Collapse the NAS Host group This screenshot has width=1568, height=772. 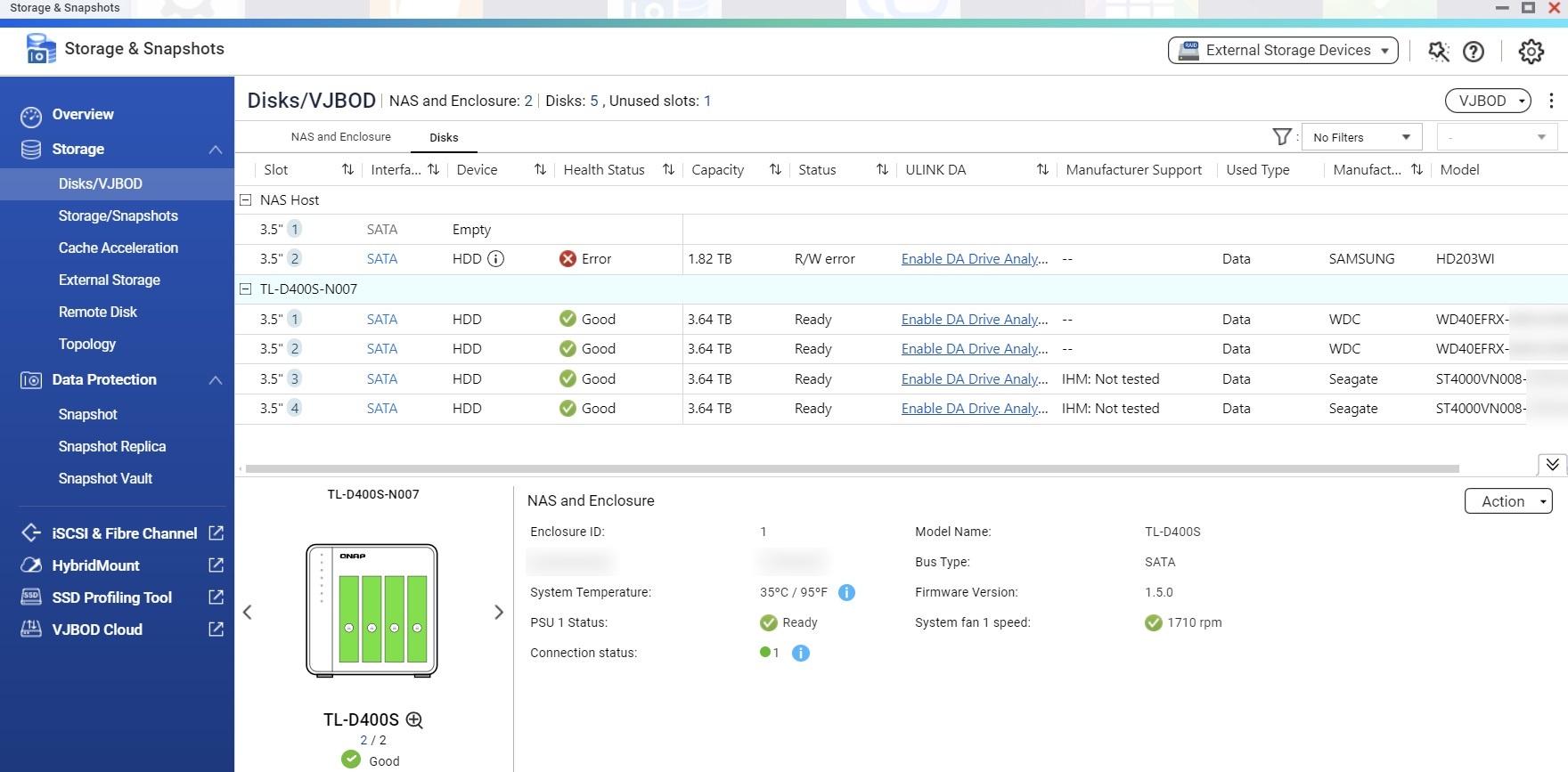[246, 200]
